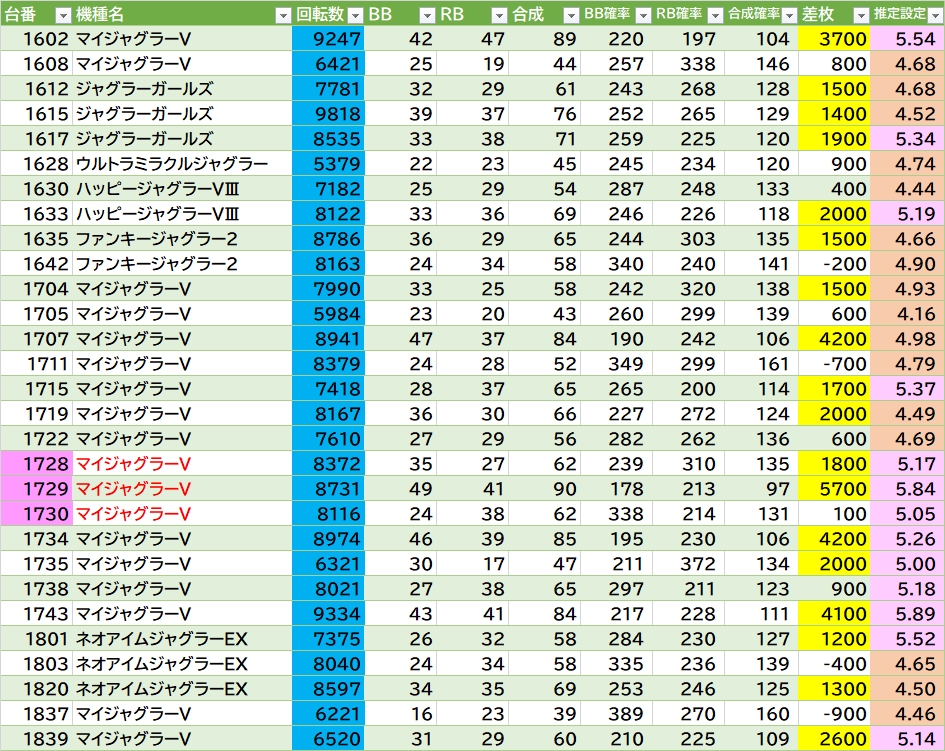Open the 回転数 column filter dropdown
945x751 pixels.
(354, 15)
